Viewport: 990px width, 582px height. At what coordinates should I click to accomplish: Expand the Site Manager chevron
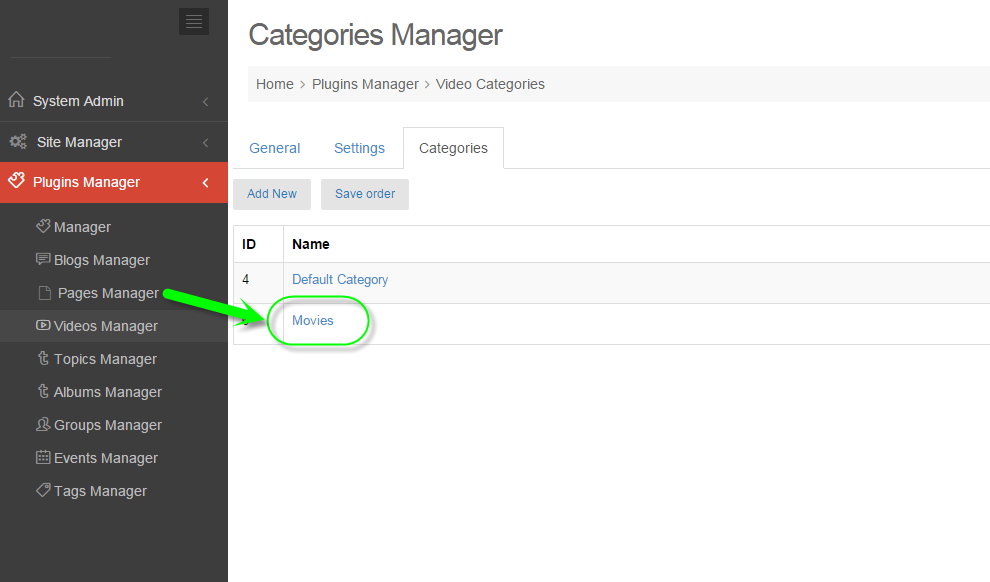(205, 142)
